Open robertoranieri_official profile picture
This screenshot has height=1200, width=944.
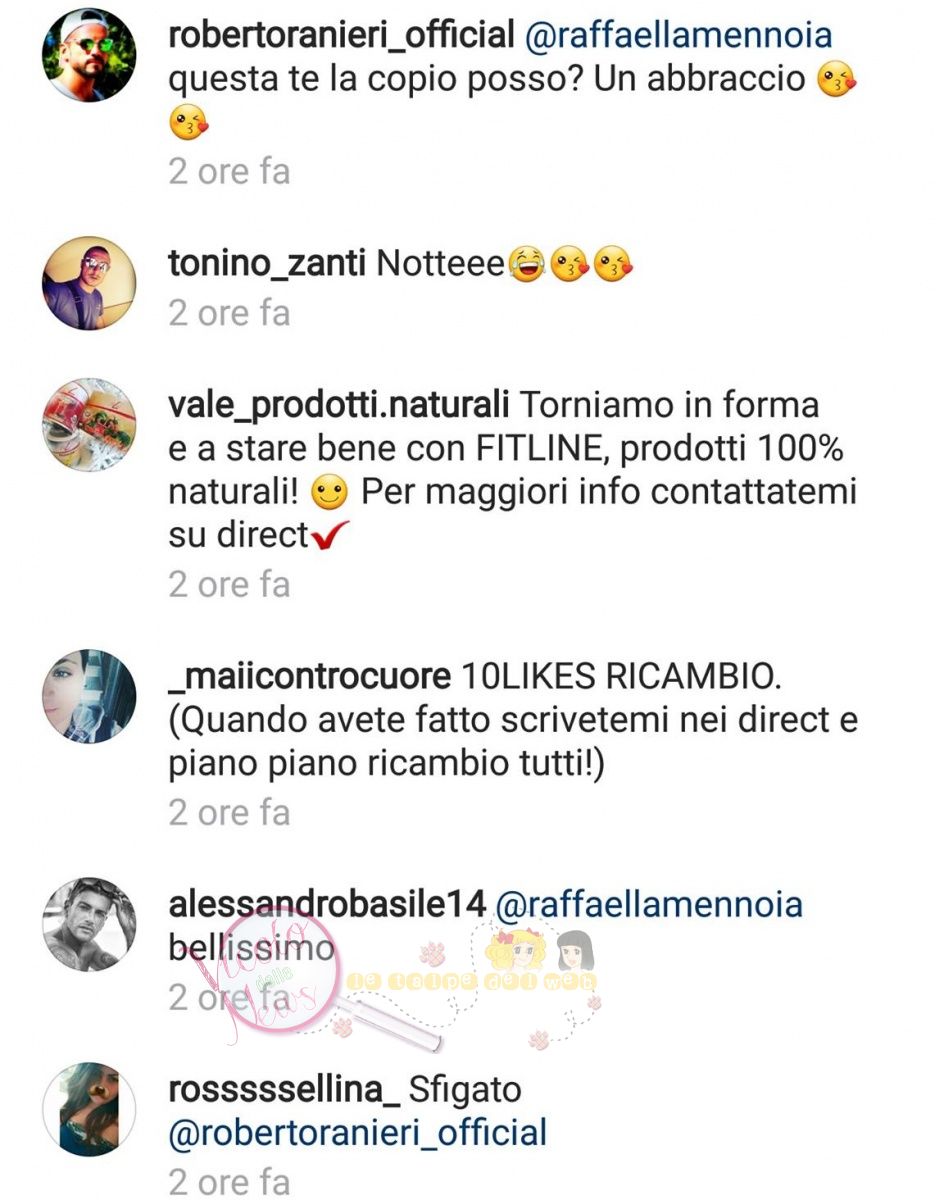point(88,57)
